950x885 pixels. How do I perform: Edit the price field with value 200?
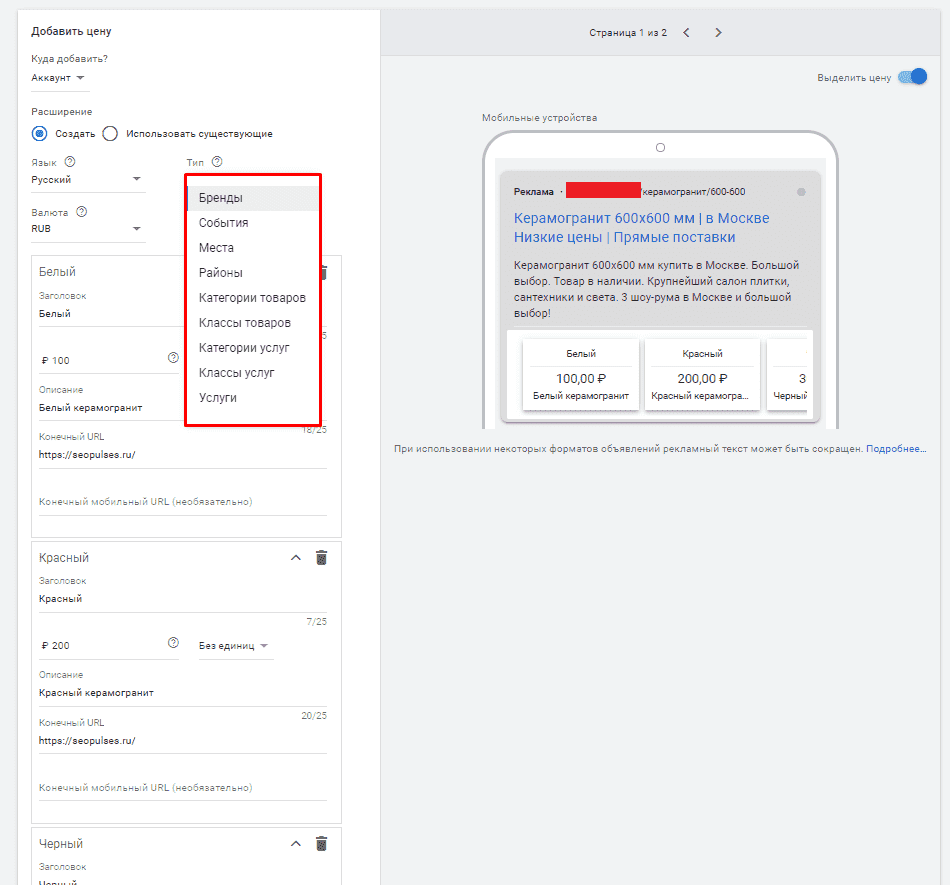[x=102, y=646]
